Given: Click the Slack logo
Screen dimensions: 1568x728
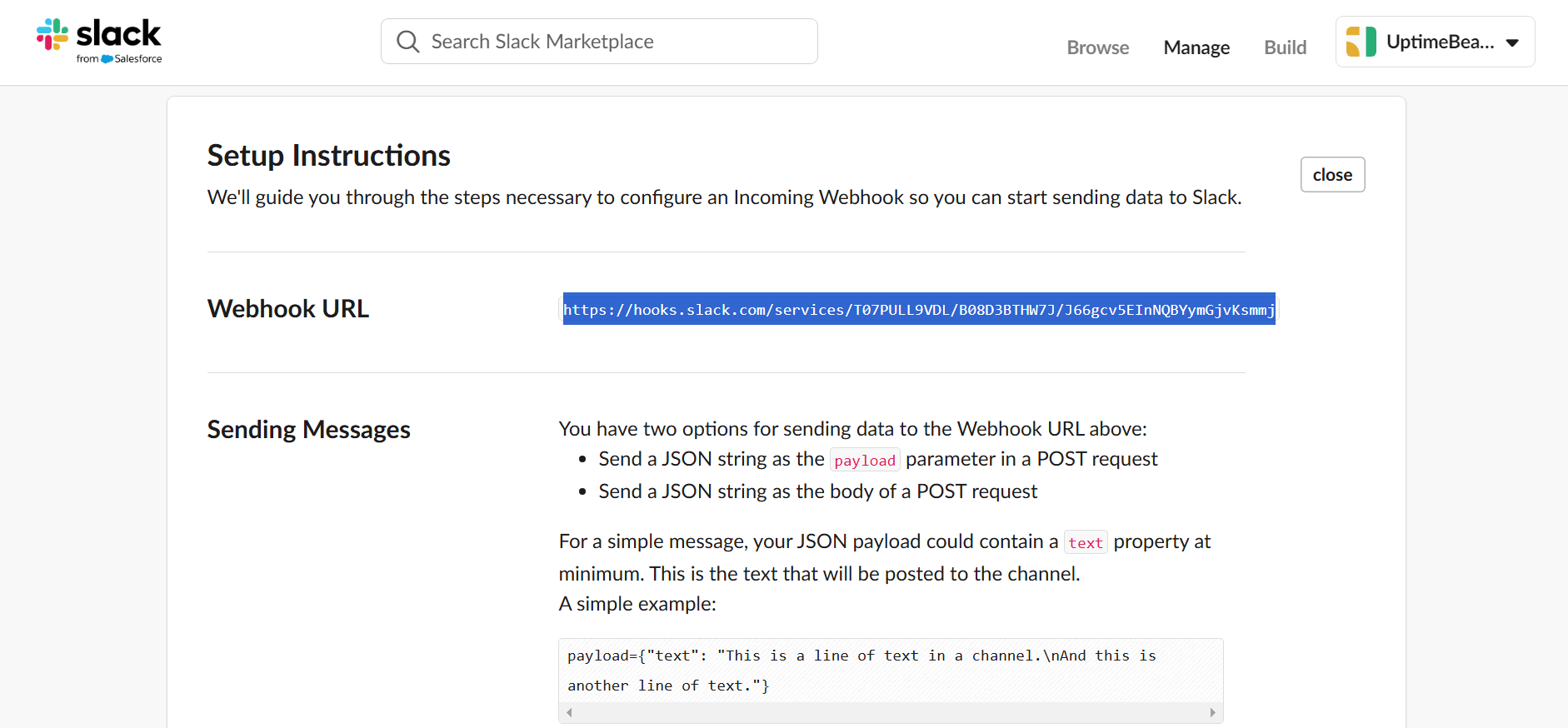Looking at the screenshot, I should [99, 33].
